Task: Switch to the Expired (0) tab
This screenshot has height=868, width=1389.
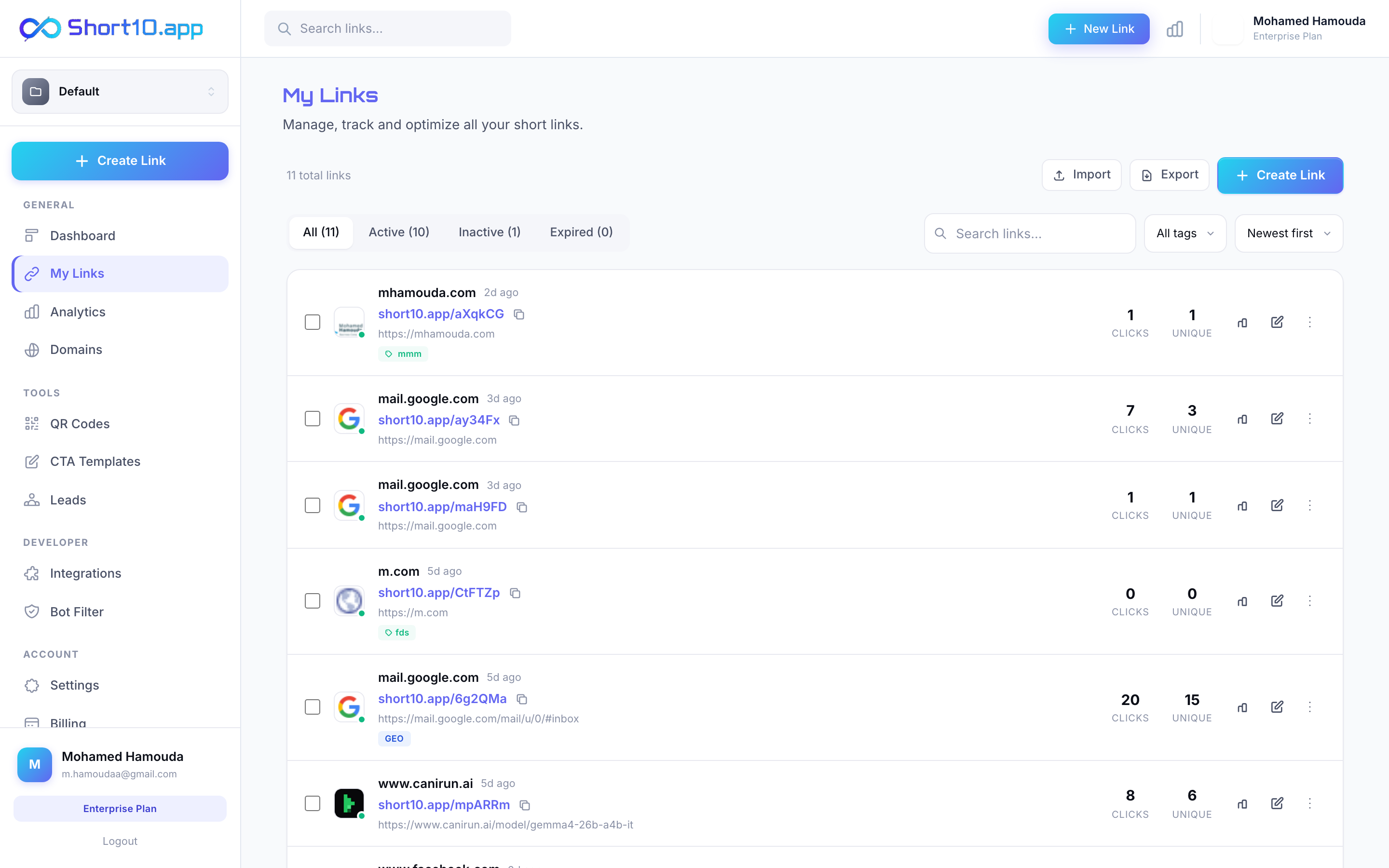Action: [582, 232]
